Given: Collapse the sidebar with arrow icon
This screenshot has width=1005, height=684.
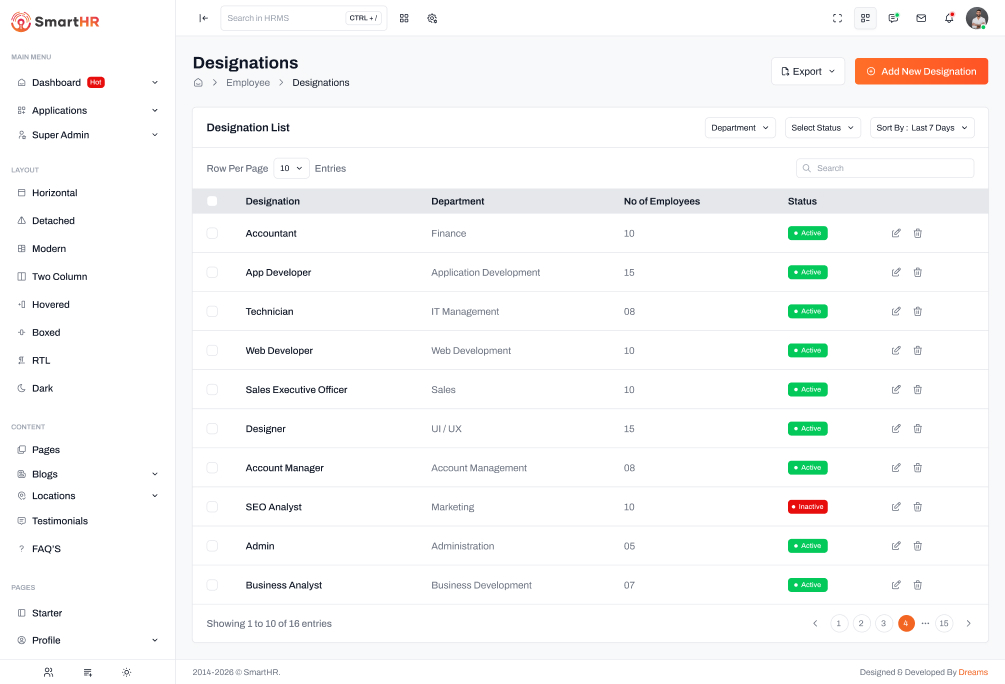Looking at the screenshot, I should pos(204,18).
